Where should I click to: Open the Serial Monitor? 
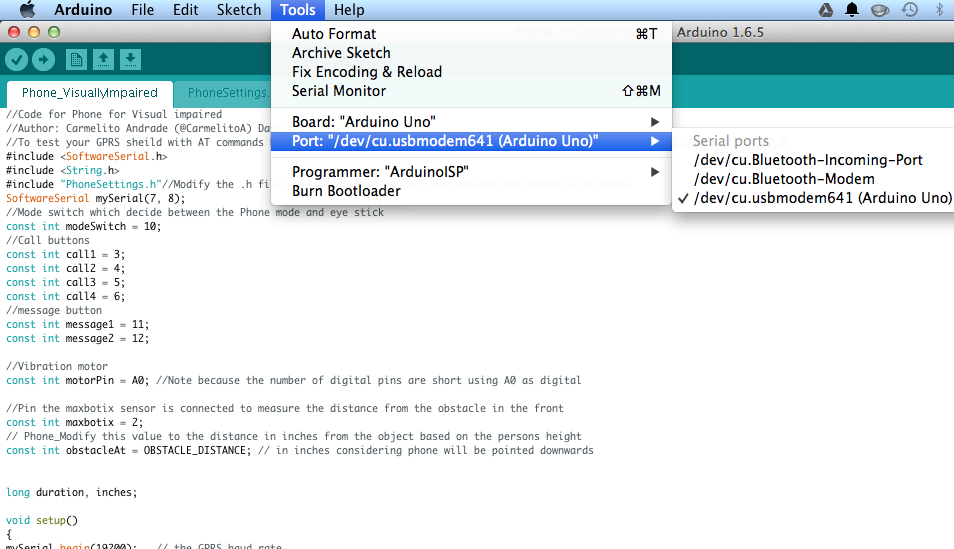(x=471, y=91)
